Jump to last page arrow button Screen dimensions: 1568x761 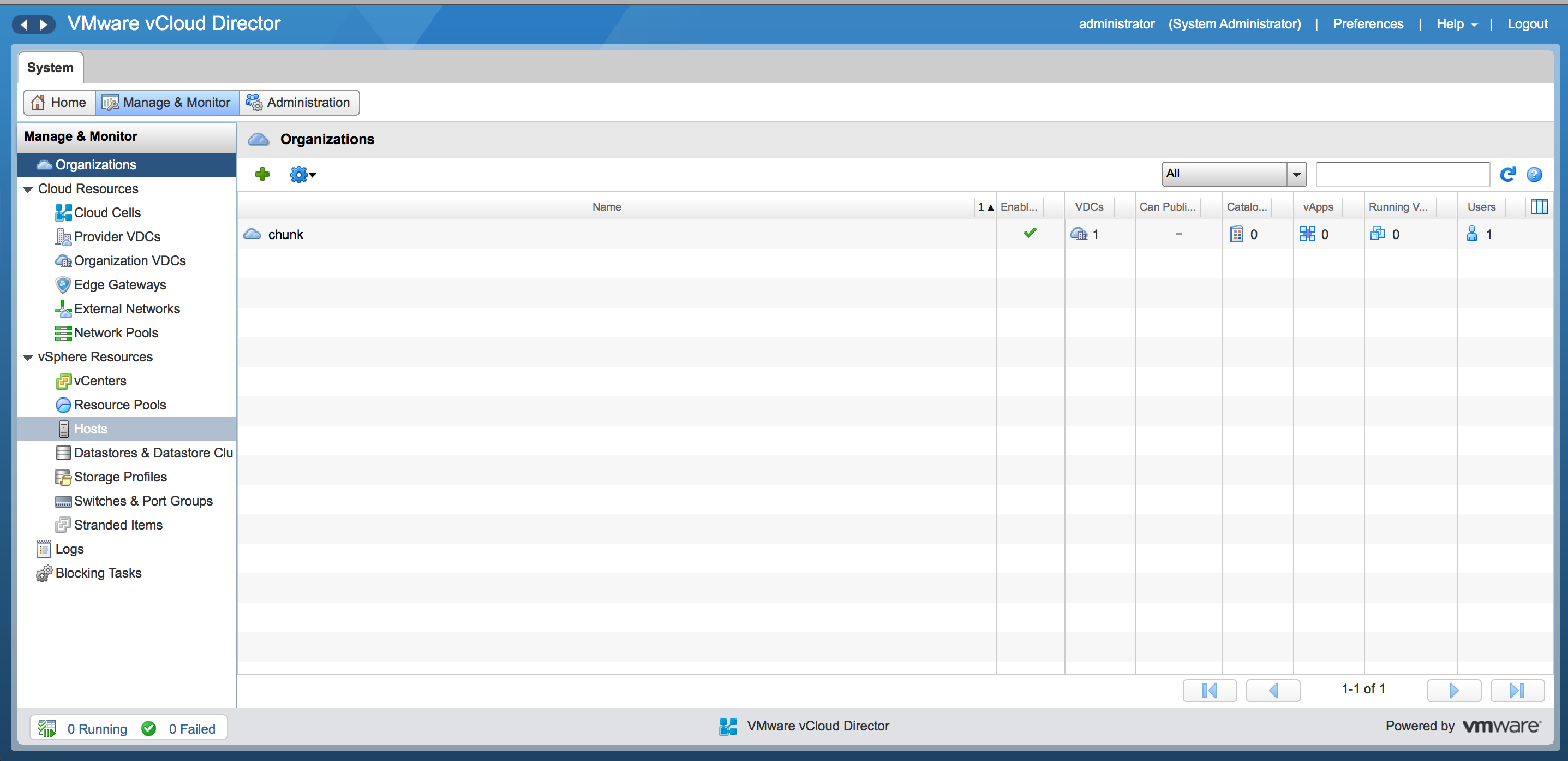[1517, 689]
